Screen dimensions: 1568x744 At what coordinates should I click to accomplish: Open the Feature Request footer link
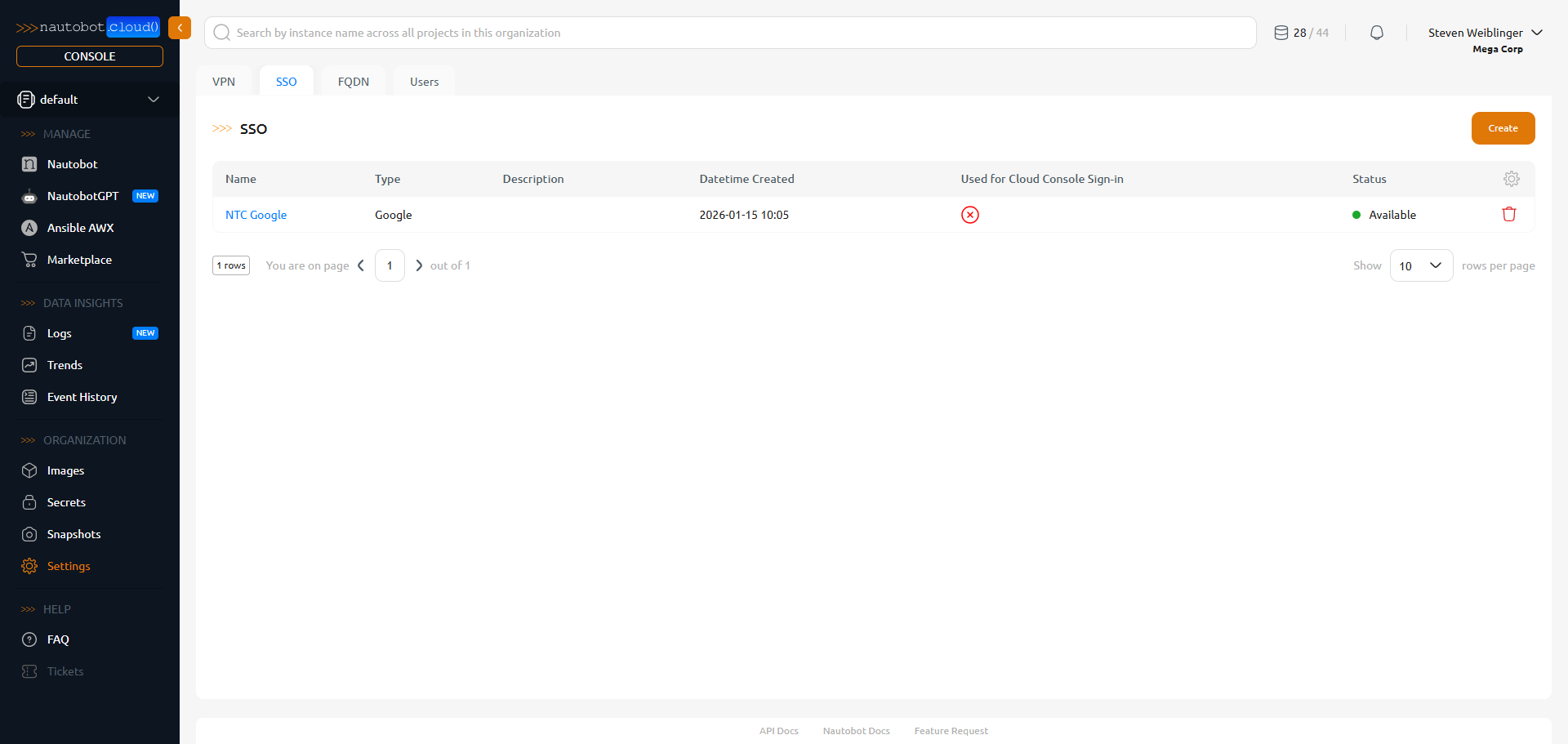coord(951,731)
